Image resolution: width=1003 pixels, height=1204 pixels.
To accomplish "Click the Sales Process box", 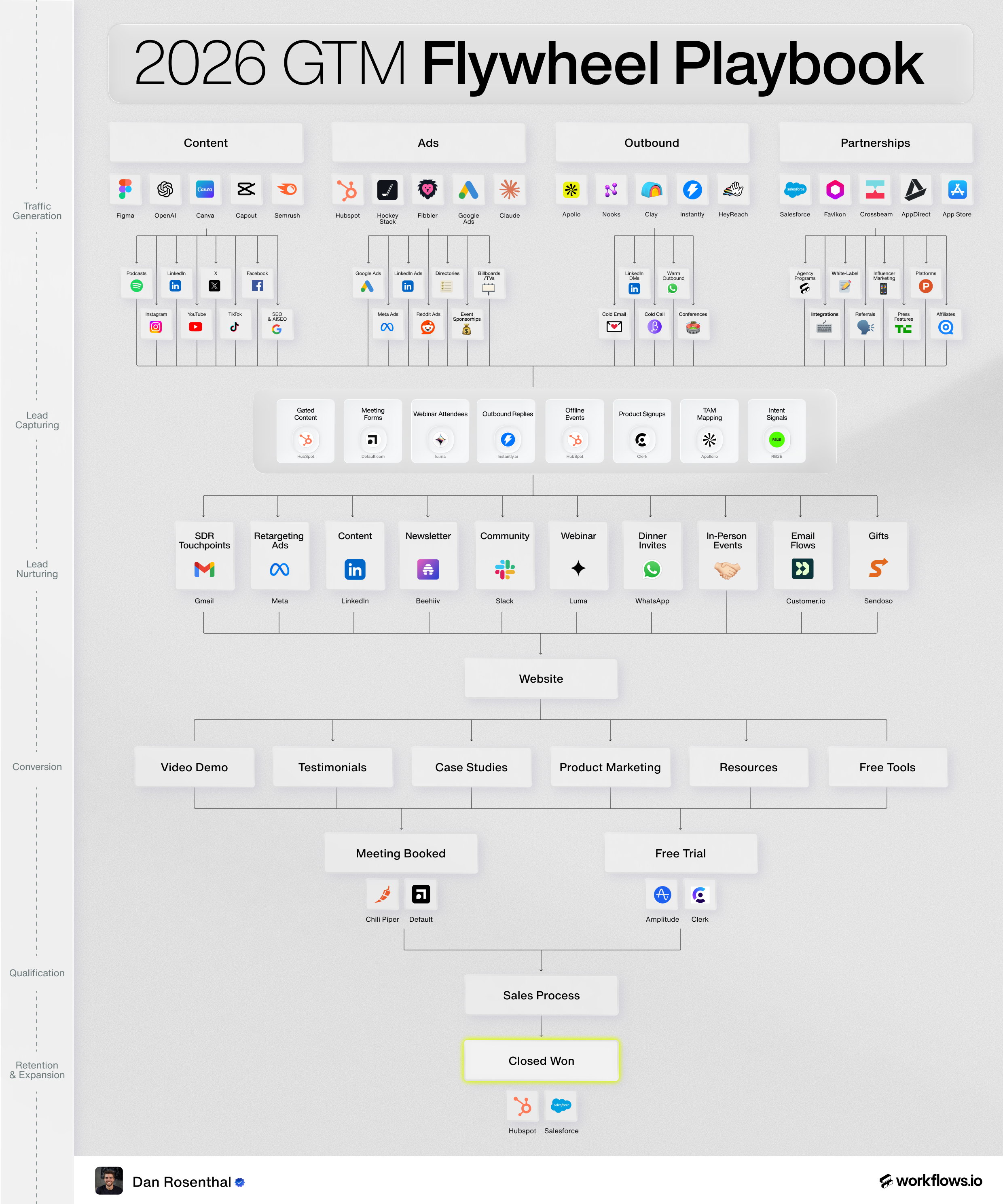I will tap(542, 995).
